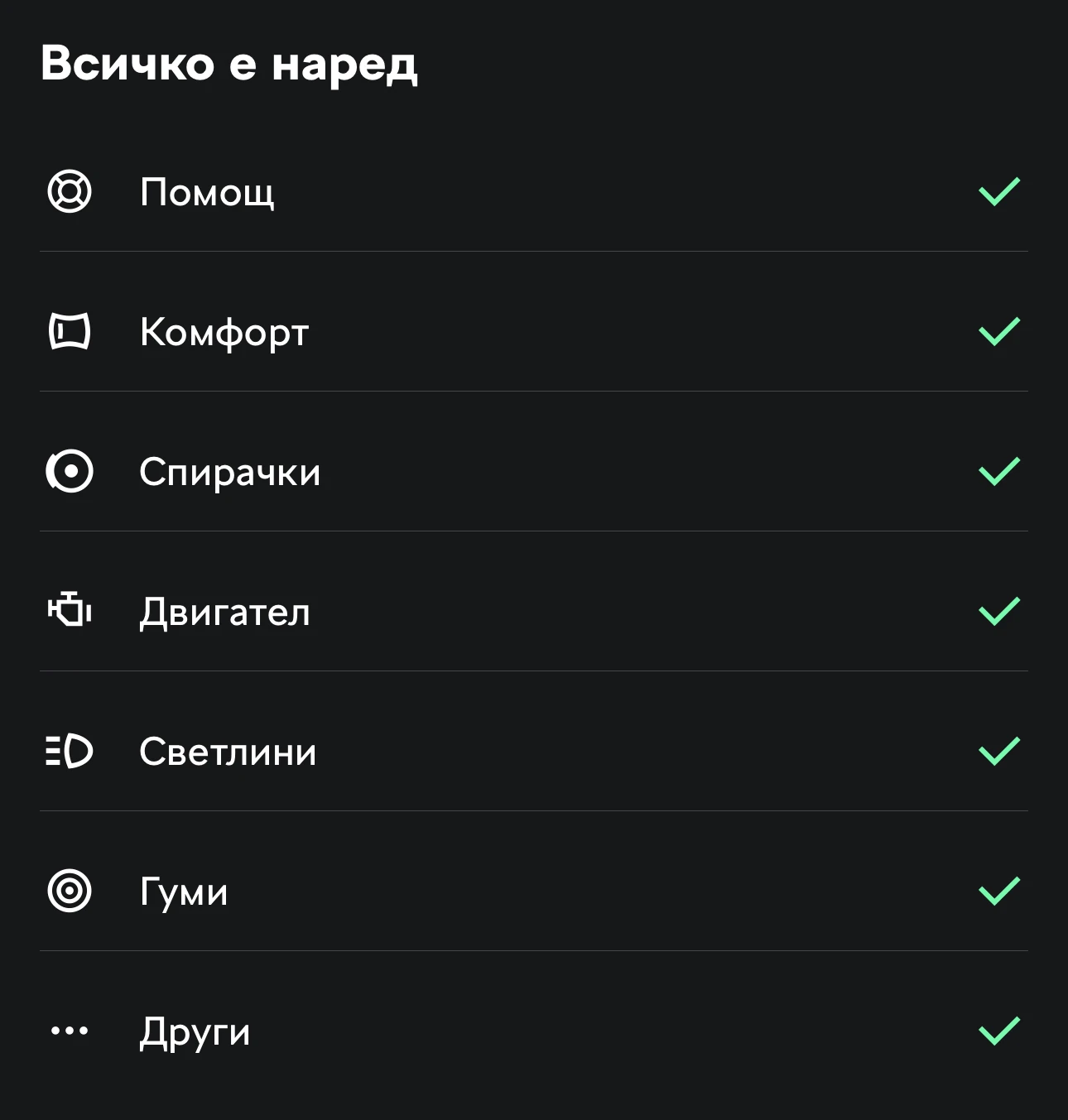Click the three-dots icon beside Други

pos(70,1031)
